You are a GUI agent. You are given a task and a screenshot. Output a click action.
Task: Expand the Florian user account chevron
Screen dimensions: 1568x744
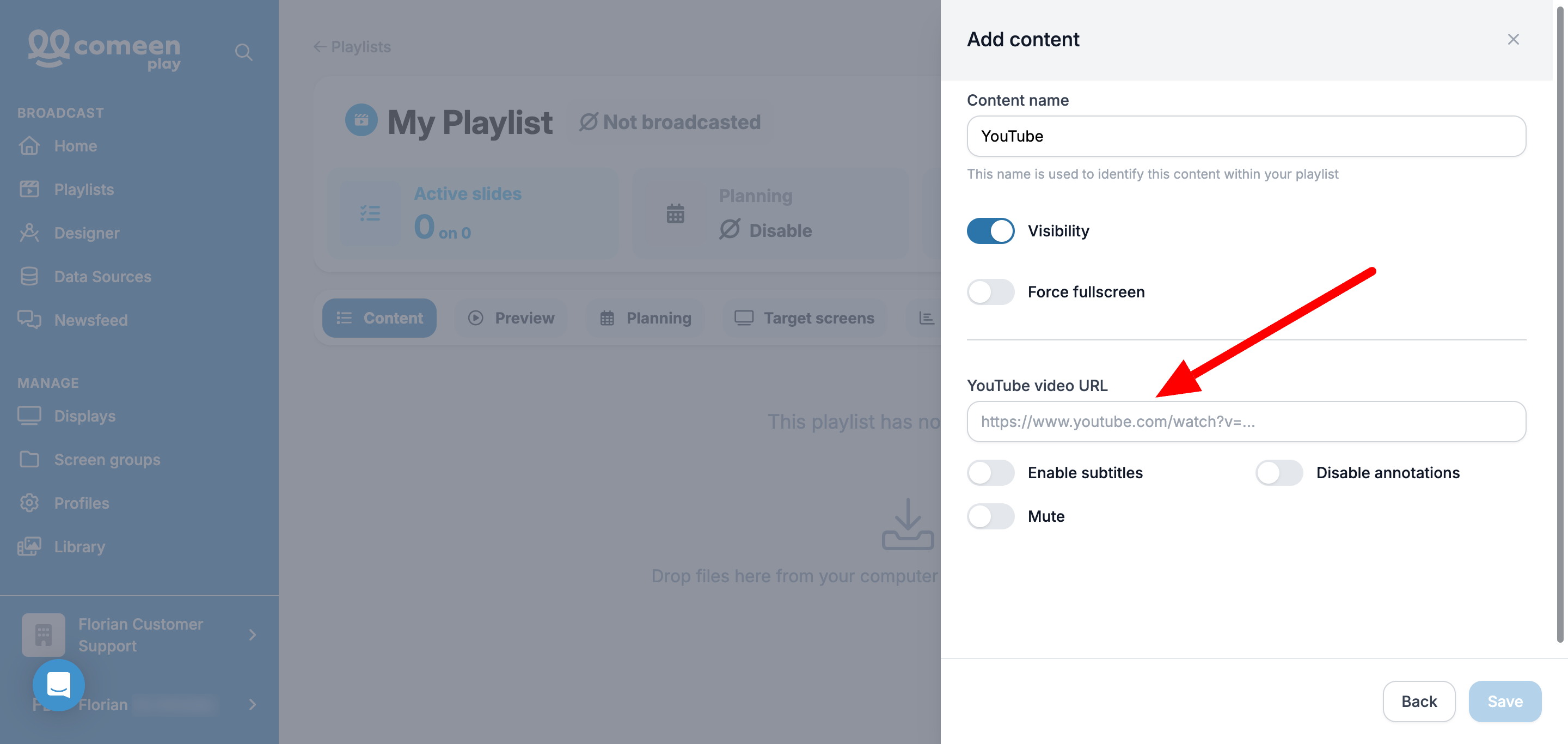pos(252,704)
